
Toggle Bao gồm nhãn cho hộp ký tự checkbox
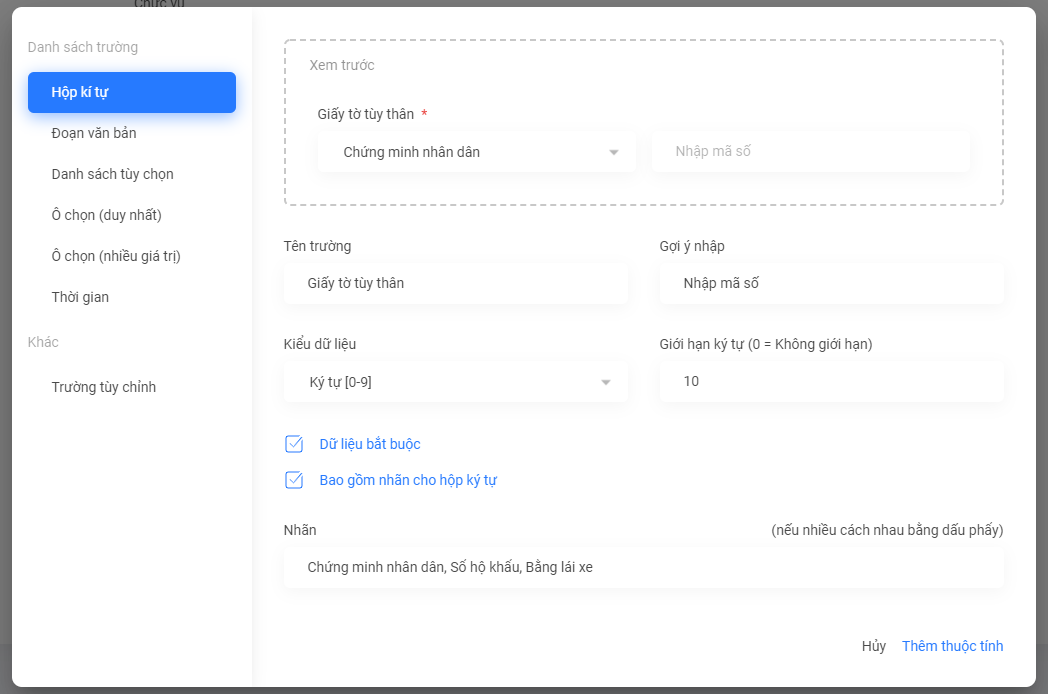pyautogui.click(x=294, y=480)
